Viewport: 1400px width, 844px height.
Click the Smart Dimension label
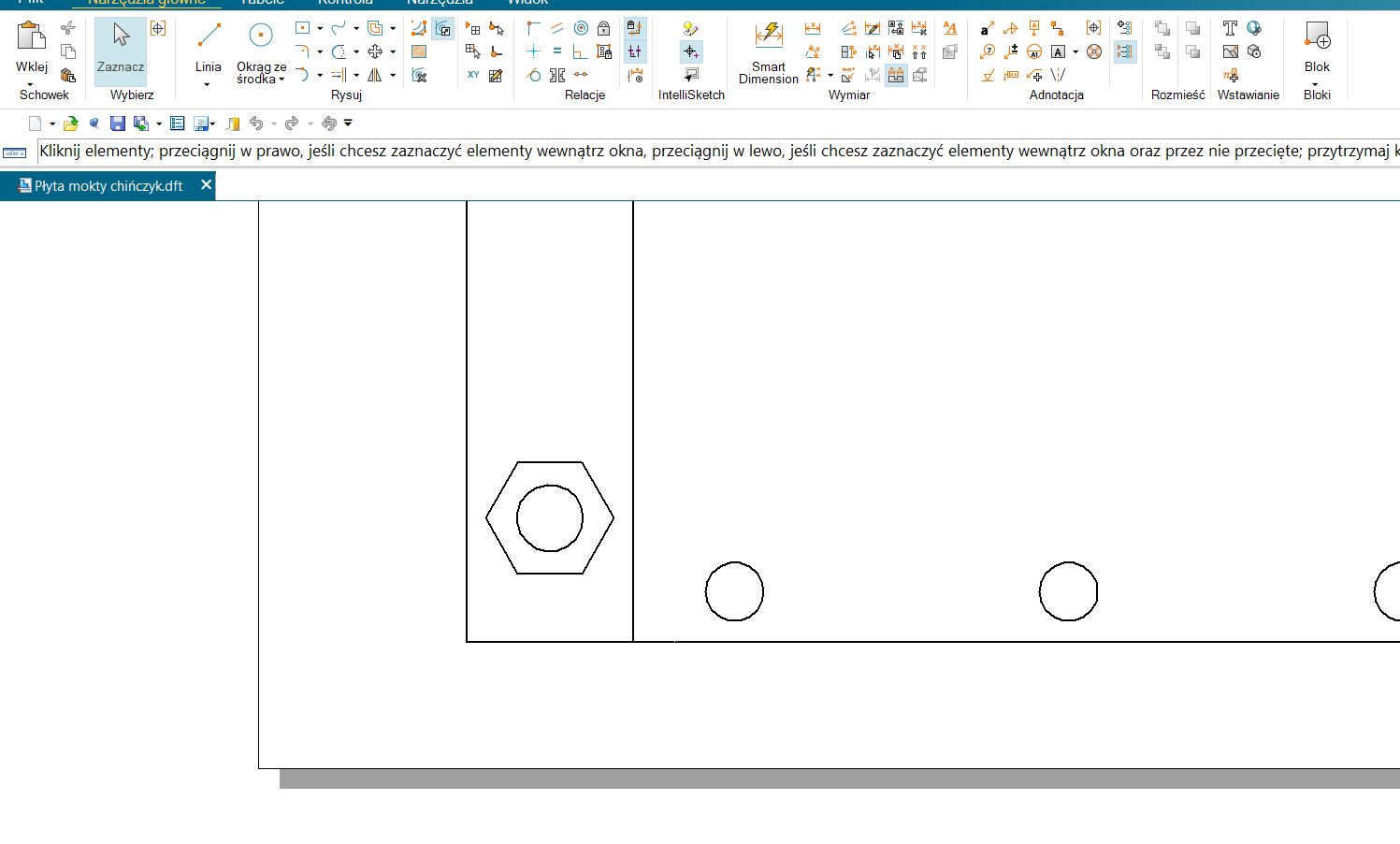[769, 73]
